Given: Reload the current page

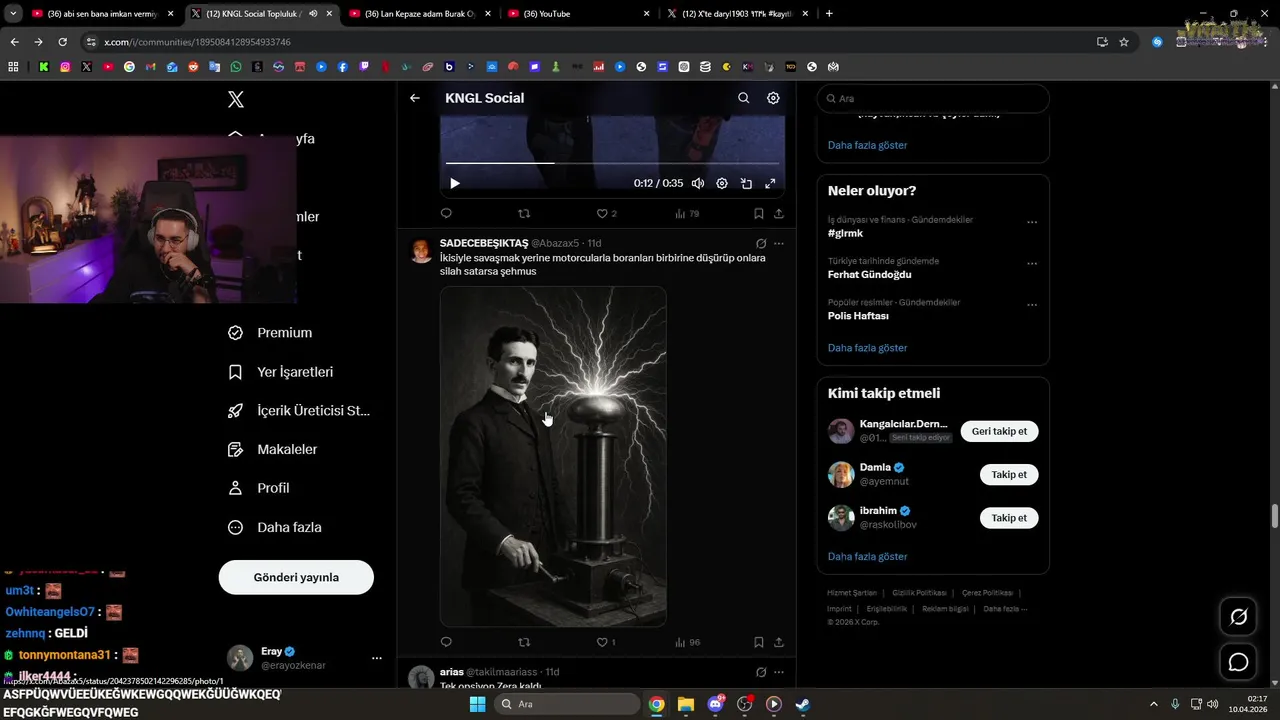Looking at the screenshot, I should [62, 42].
